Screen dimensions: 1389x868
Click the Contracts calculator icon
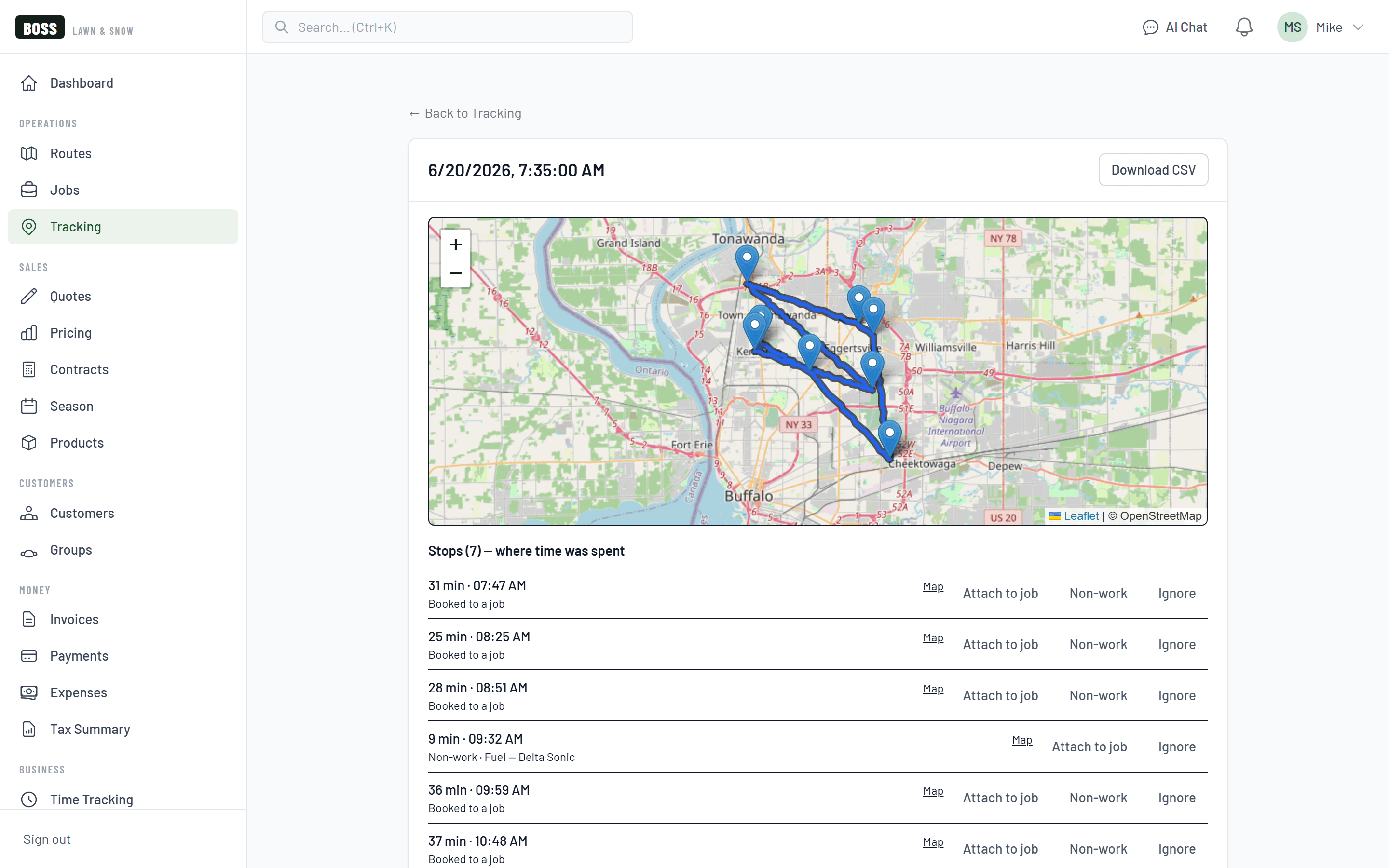(x=29, y=370)
